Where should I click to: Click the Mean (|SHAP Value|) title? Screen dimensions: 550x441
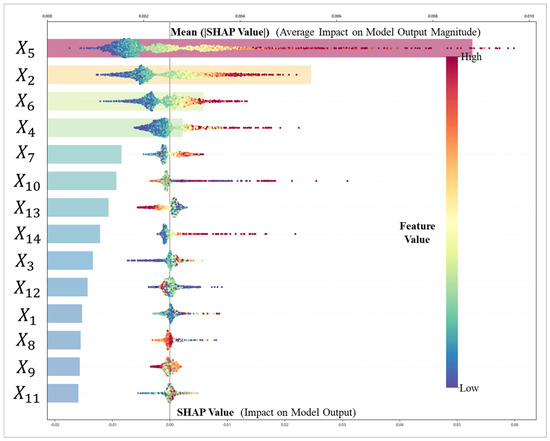(220, 32)
